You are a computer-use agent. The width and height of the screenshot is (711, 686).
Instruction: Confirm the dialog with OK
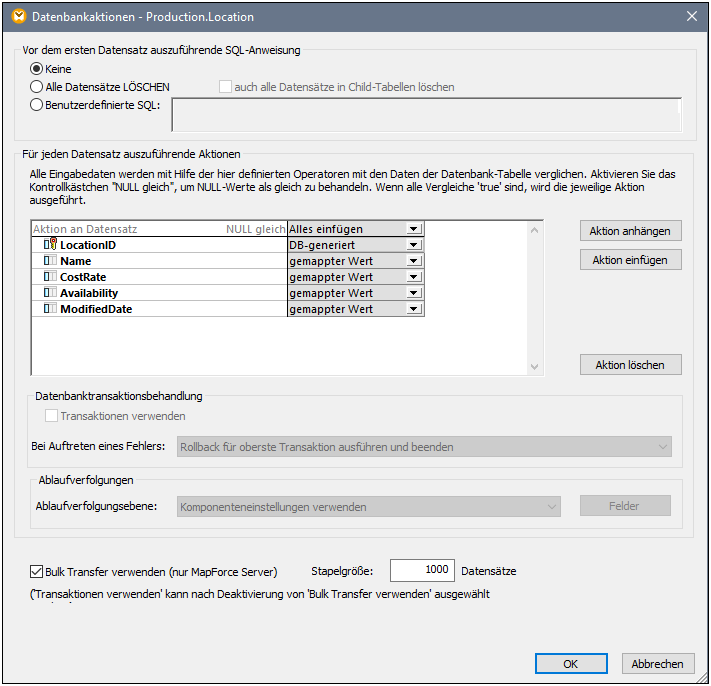(x=570, y=664)
